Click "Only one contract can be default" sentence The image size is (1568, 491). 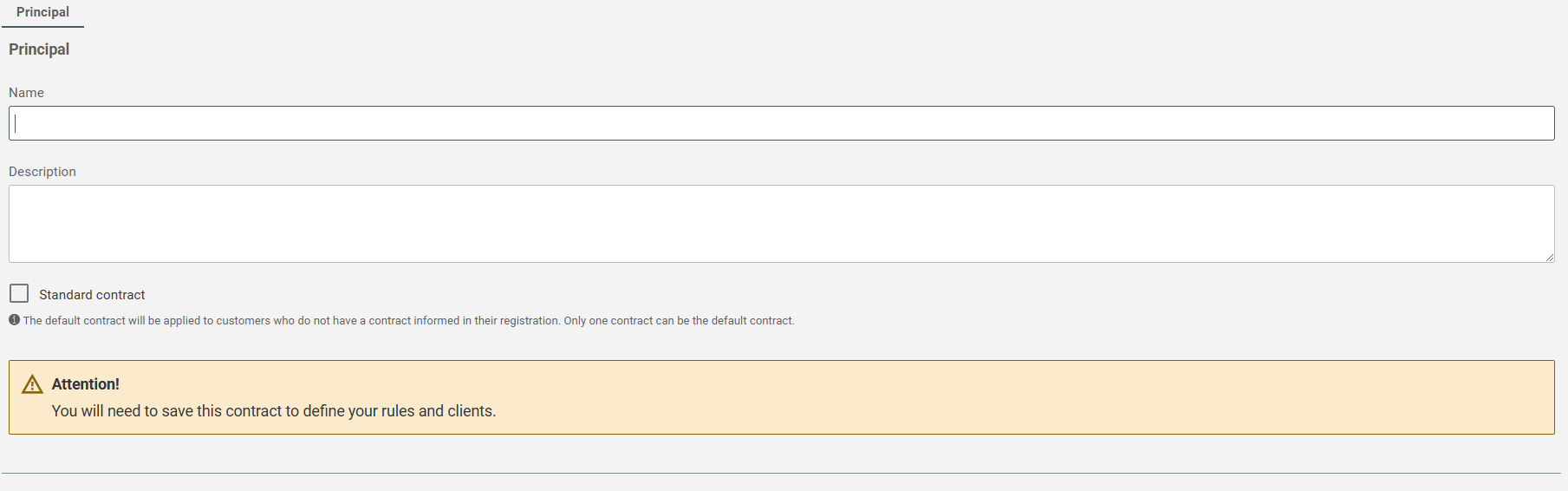pyautogui.click(x=679, y=321)
